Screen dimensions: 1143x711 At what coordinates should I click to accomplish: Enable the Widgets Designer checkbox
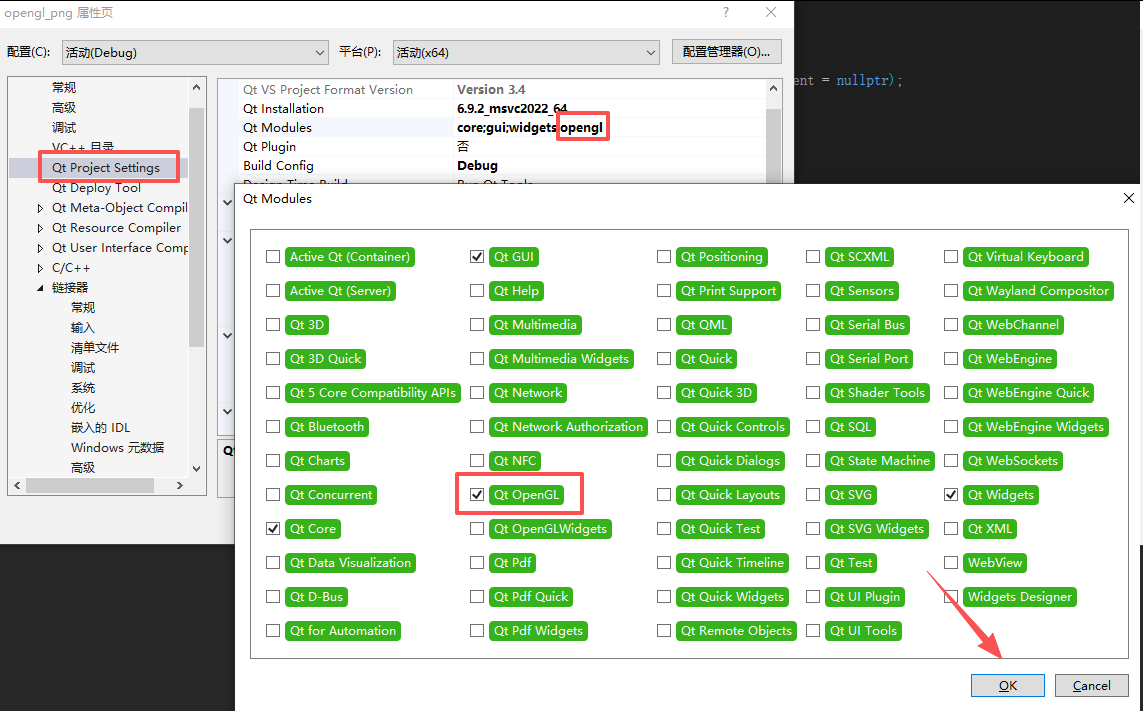coord(951,597)
